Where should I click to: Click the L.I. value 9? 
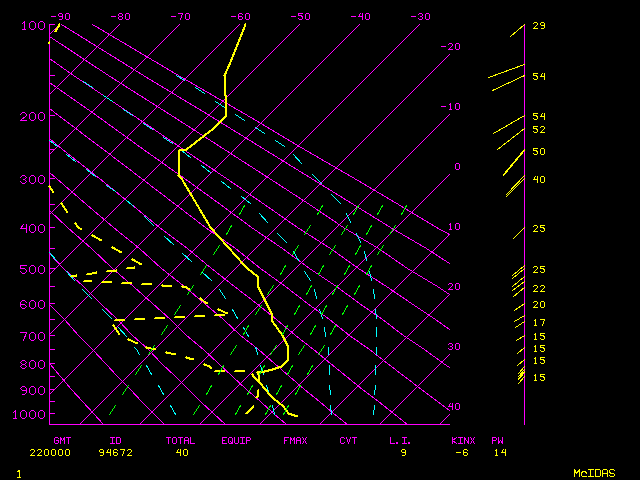point(404,452)
